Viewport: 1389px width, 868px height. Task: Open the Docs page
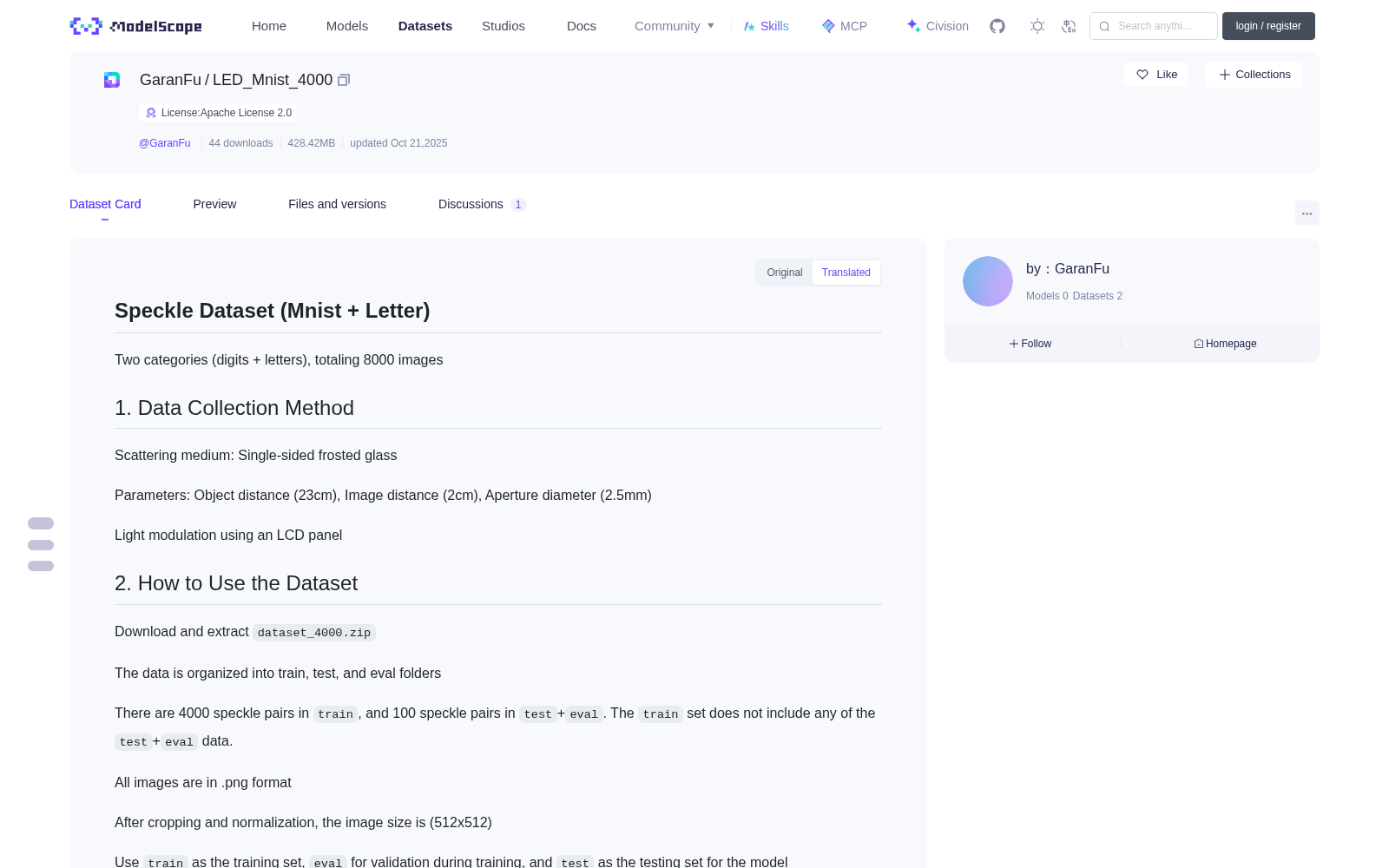pos(582,26)
